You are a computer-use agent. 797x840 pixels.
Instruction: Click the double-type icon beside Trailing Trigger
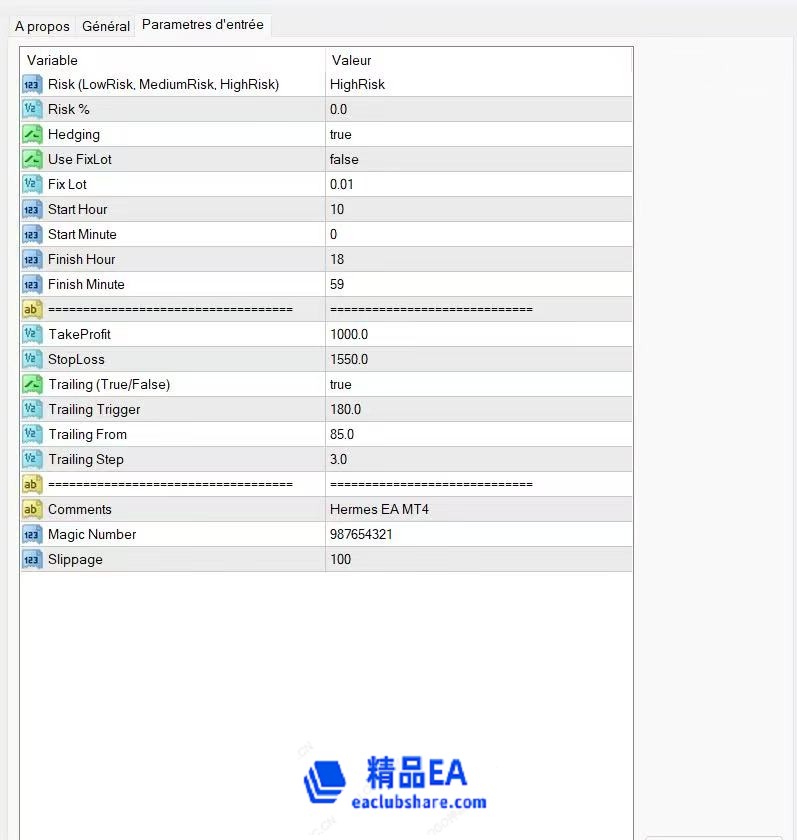32,409
